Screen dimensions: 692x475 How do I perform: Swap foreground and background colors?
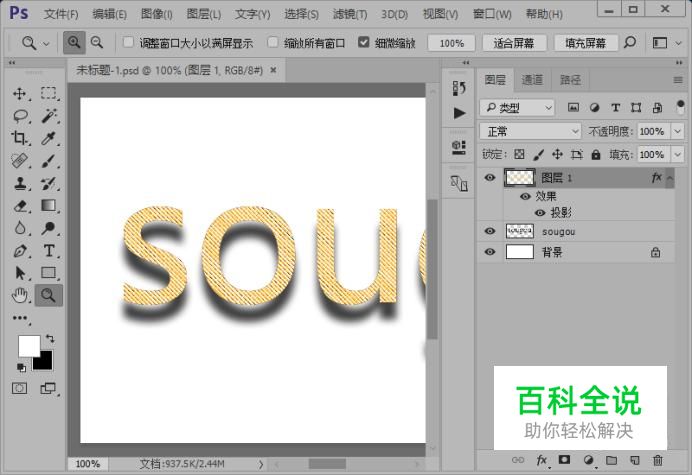[50, 339]
